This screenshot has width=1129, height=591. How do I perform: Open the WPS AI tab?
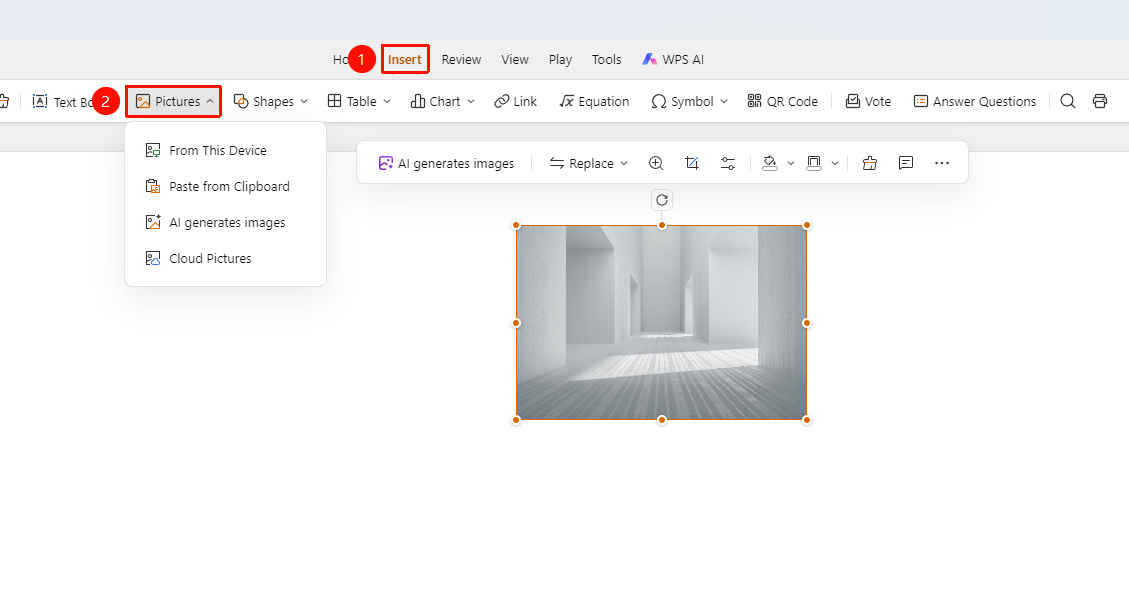(x=673, y=60)
